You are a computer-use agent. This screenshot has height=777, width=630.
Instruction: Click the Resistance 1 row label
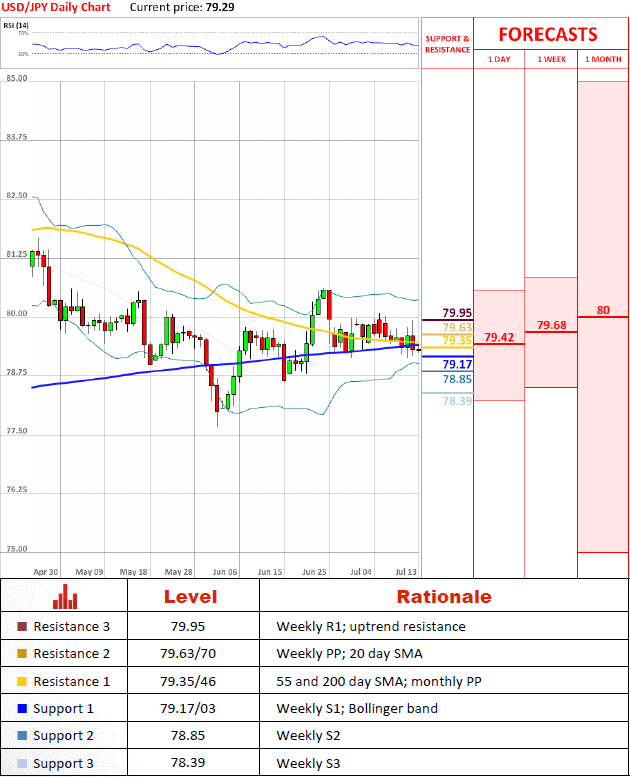tap(71, 681)
